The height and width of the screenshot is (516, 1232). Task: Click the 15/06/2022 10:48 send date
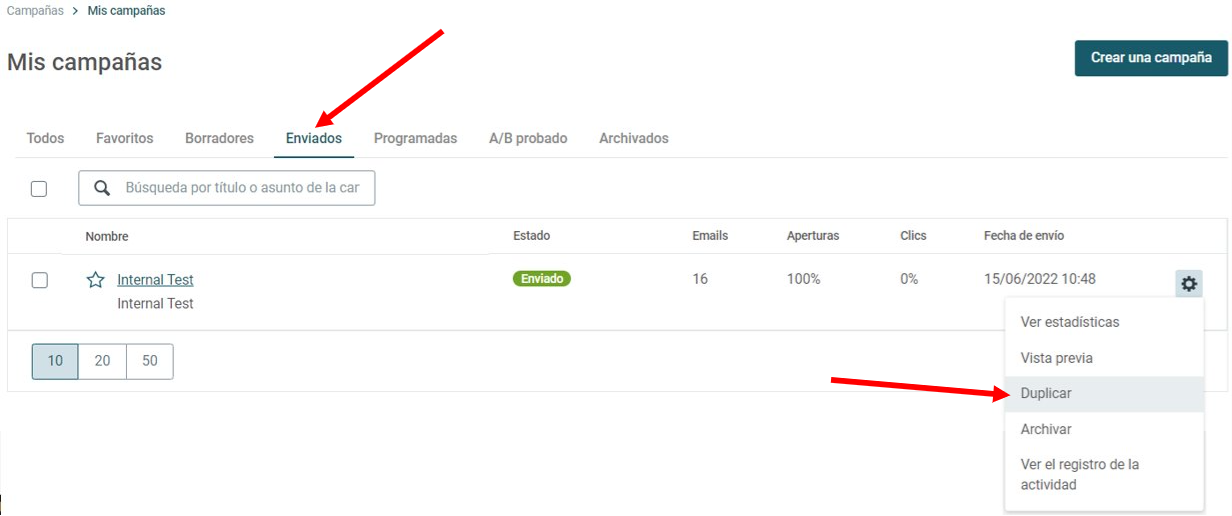pos(1040,279)
